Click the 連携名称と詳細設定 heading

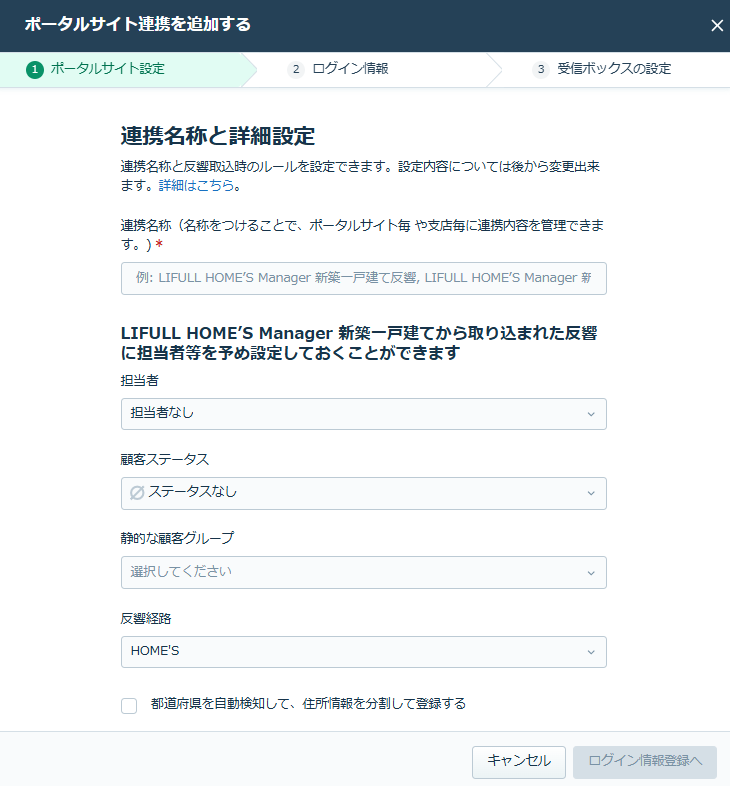(x=218, y=136)
